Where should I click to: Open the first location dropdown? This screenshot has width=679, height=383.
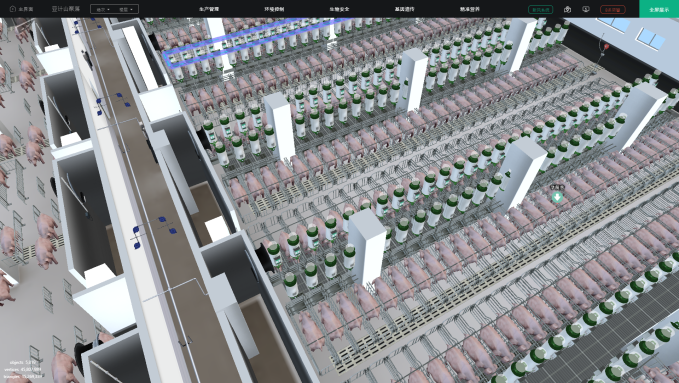pos(103,9)
